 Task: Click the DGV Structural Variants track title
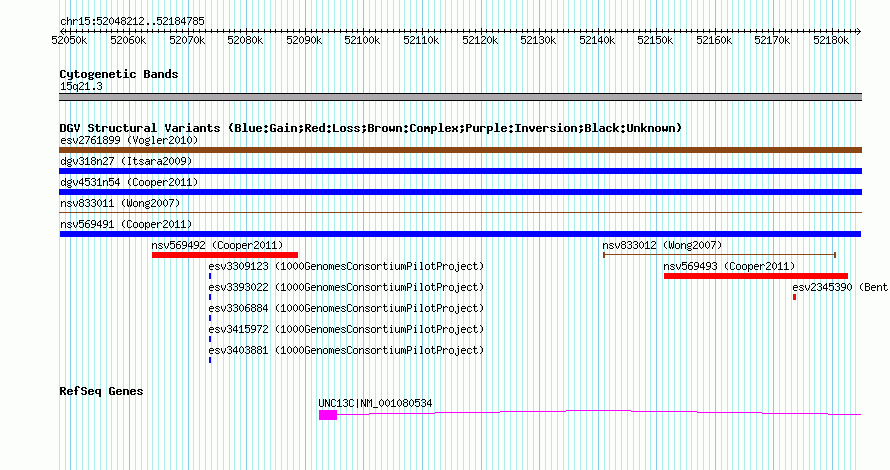371,128
